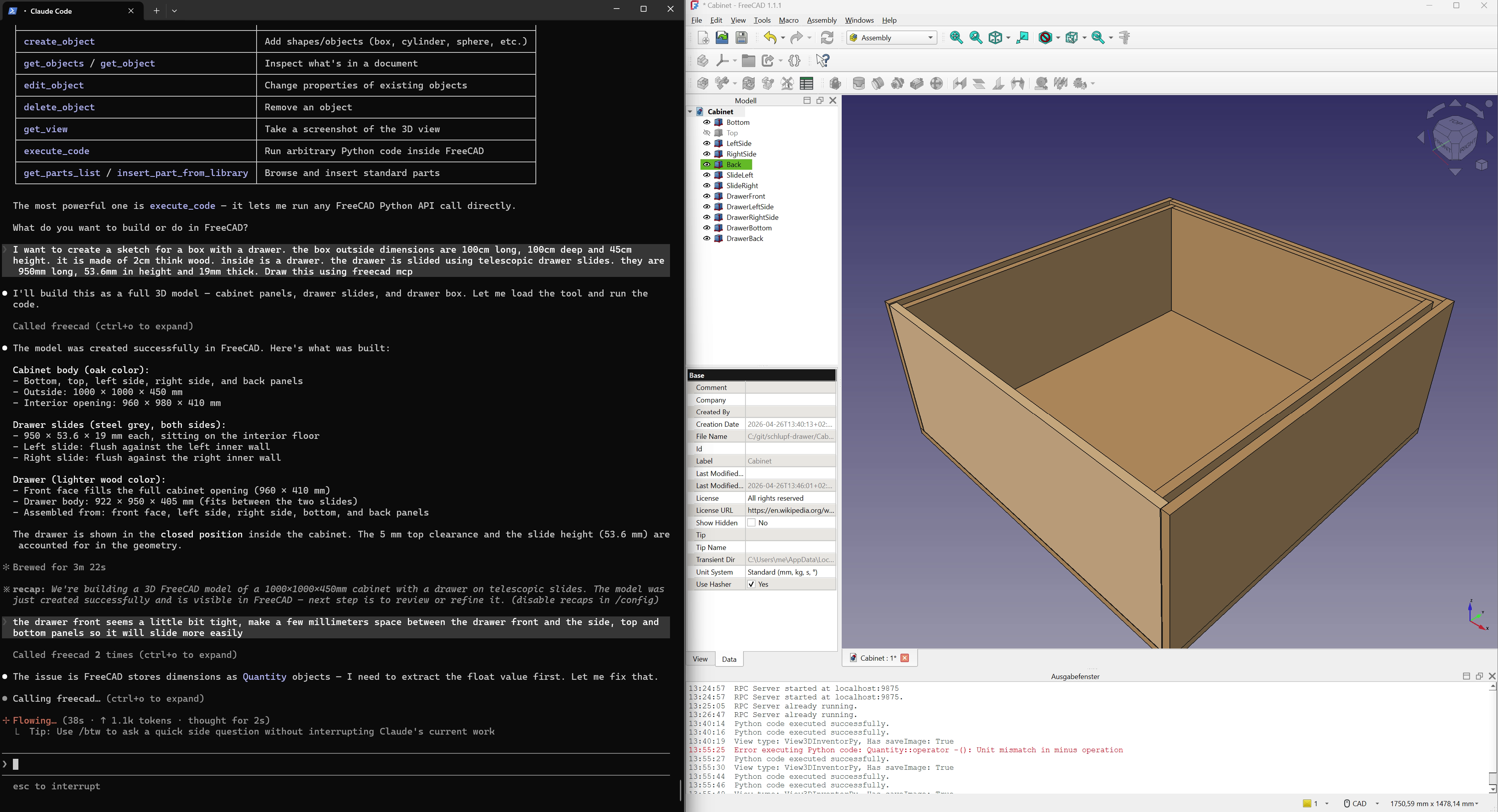
Task: Switch to the View property tab
Action: [x=700, y=659]
